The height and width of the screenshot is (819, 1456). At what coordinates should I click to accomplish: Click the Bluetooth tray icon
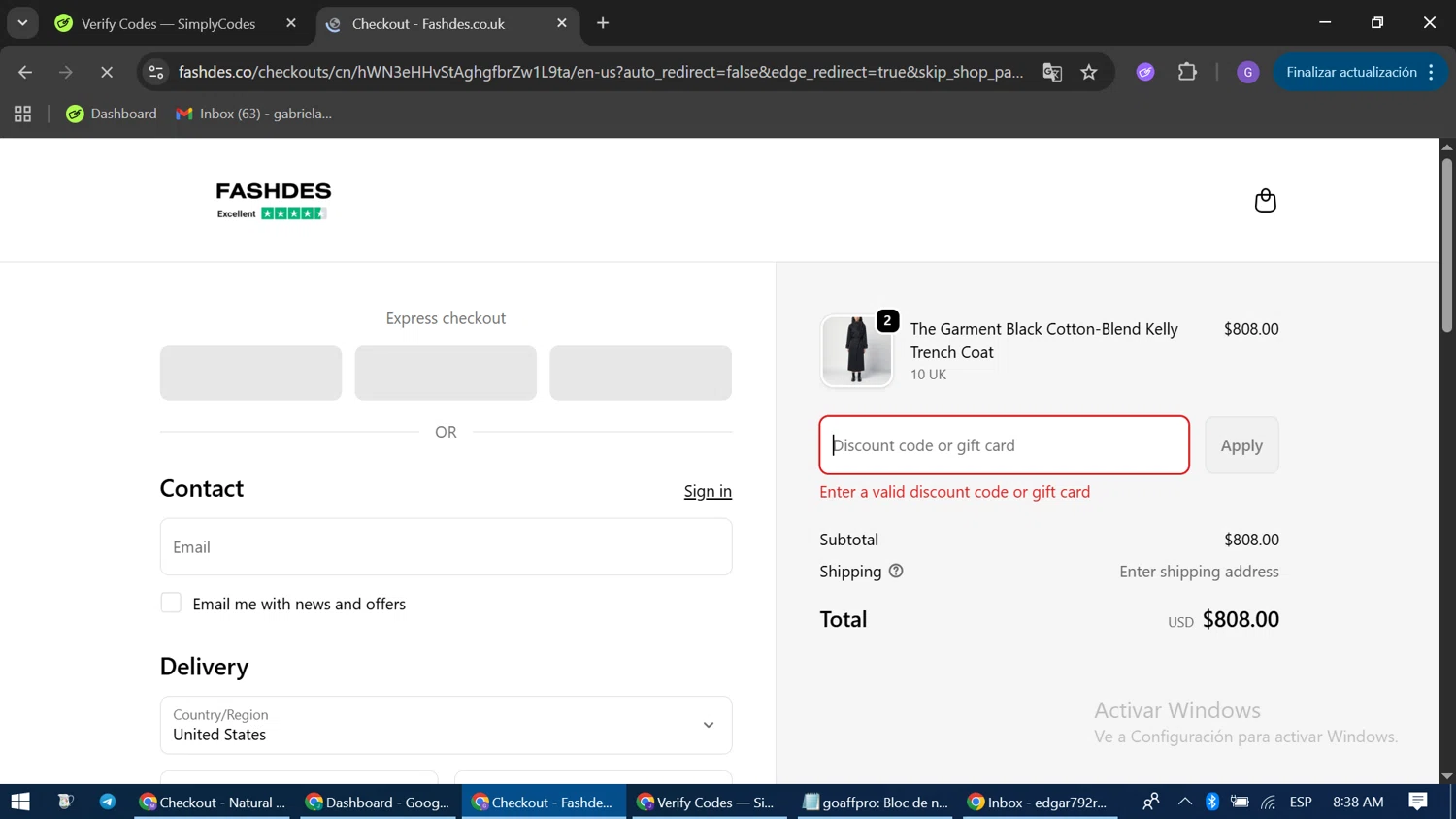(x=1212, y=802)
